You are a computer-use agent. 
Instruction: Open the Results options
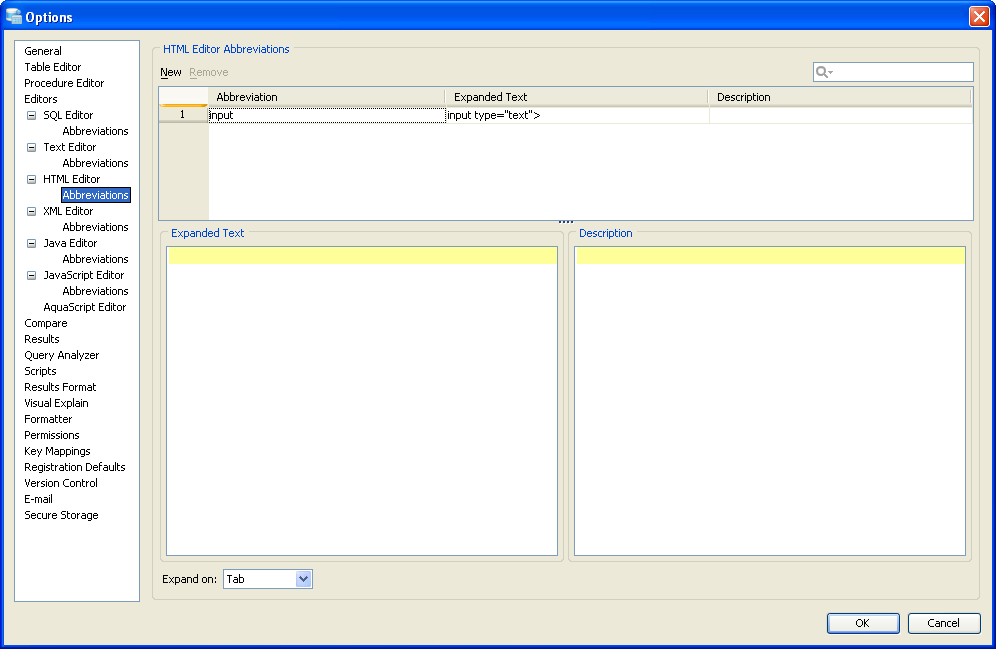pos(41,339)
